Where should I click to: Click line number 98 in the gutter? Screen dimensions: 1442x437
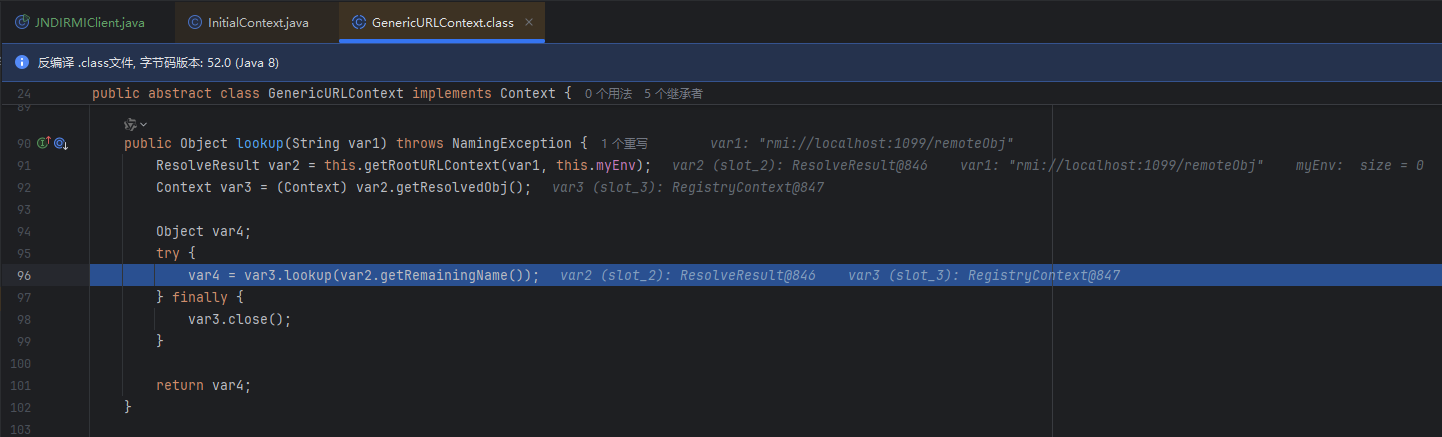(23, 319)
